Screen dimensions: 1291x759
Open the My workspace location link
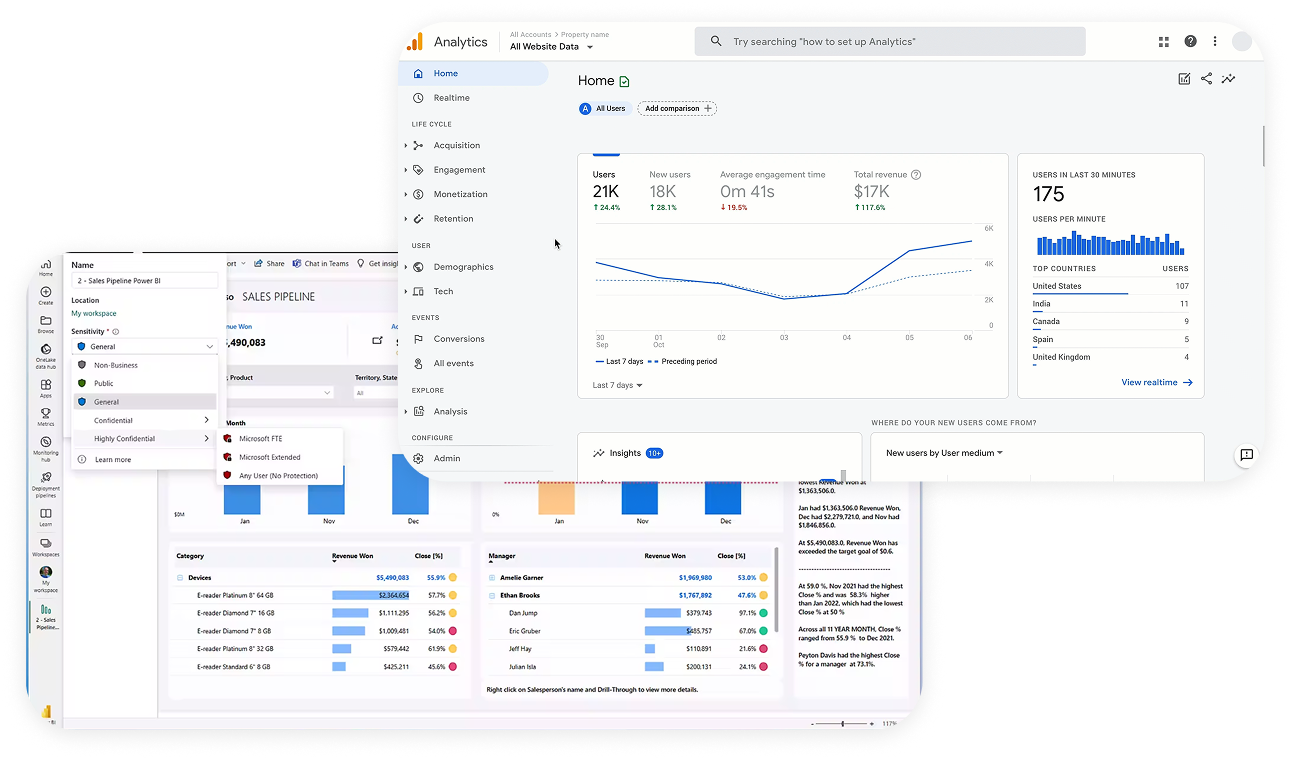pos(94,314)
